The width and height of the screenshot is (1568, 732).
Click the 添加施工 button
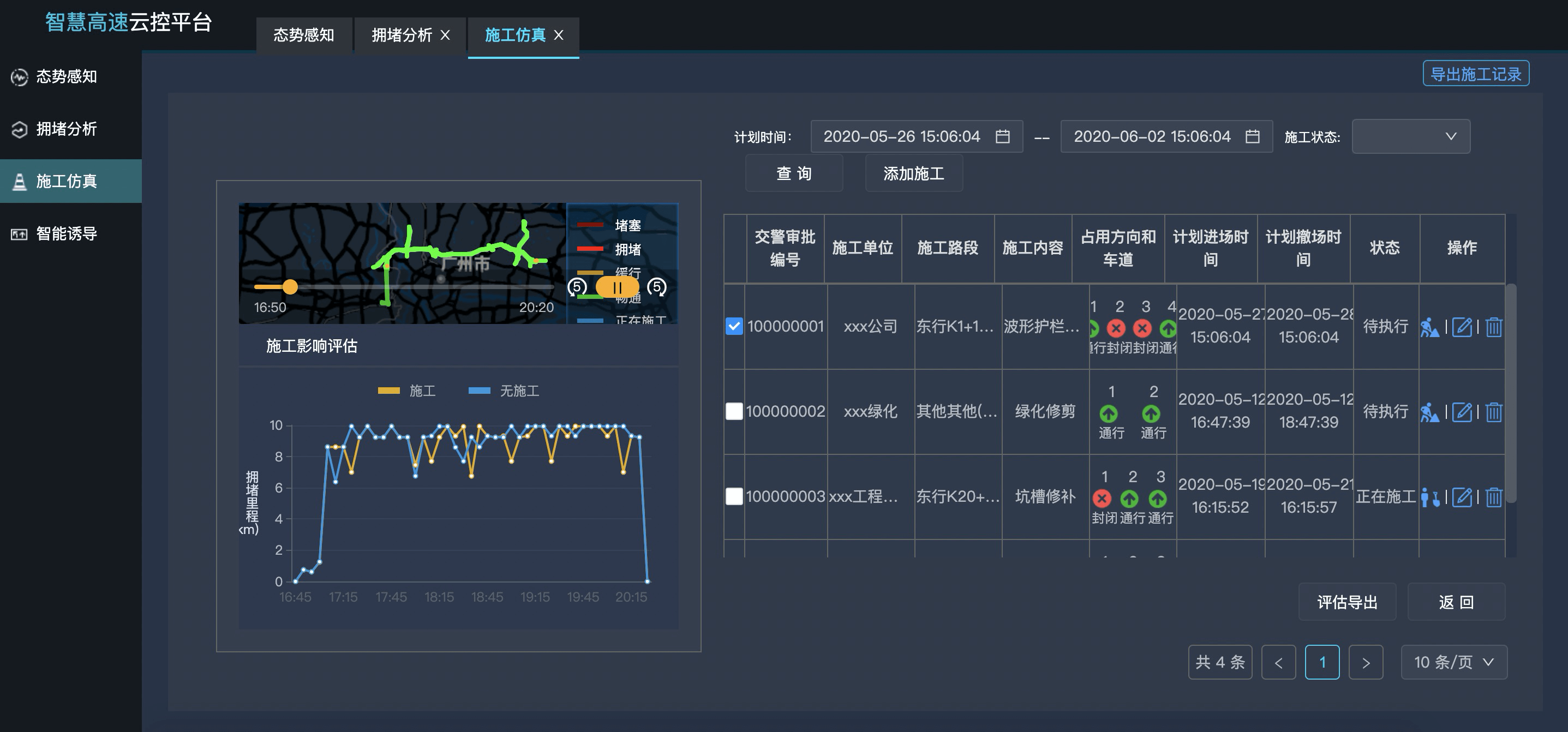click(914, 173)
